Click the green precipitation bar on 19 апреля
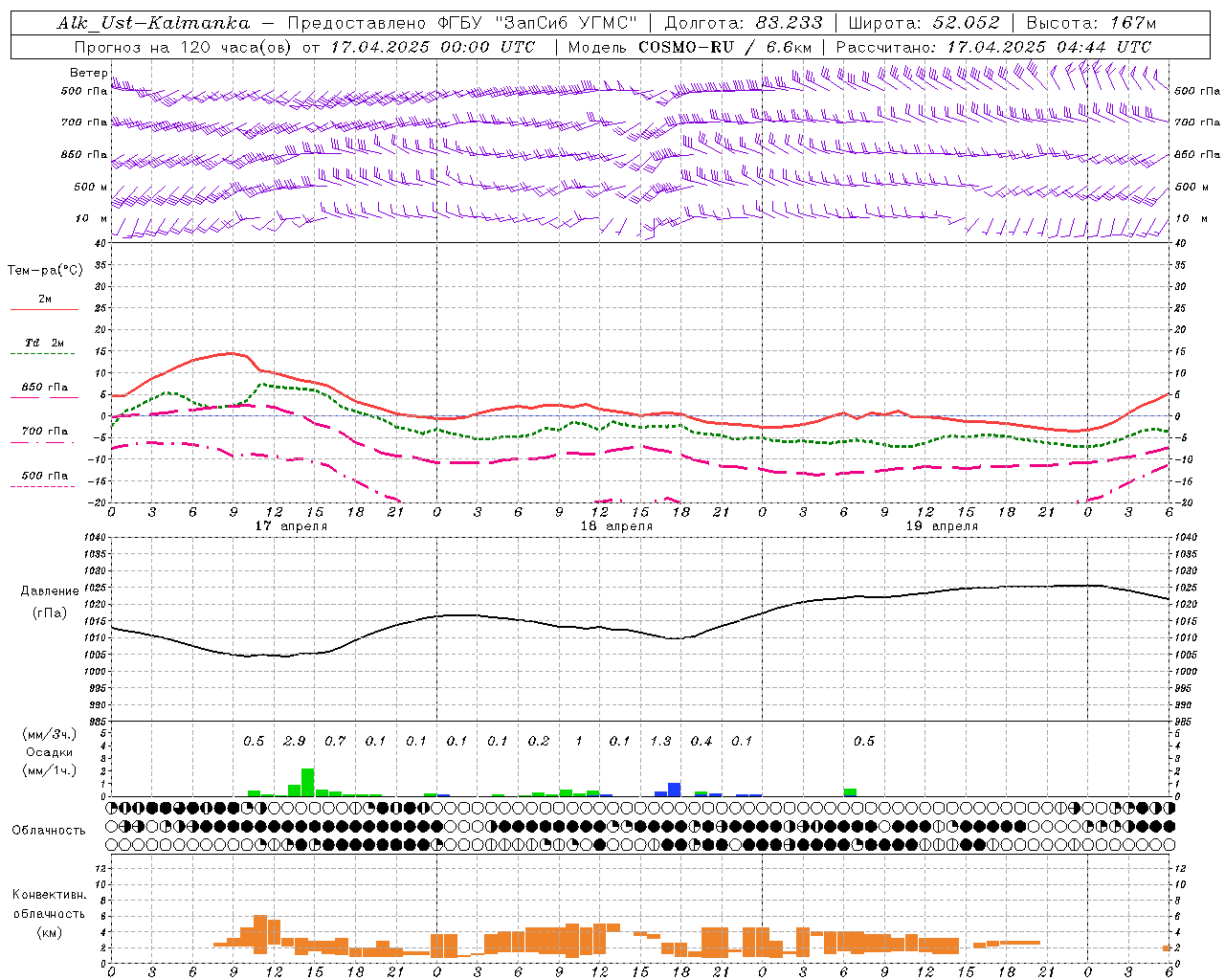1225x980 pixels. coord(851,792)
